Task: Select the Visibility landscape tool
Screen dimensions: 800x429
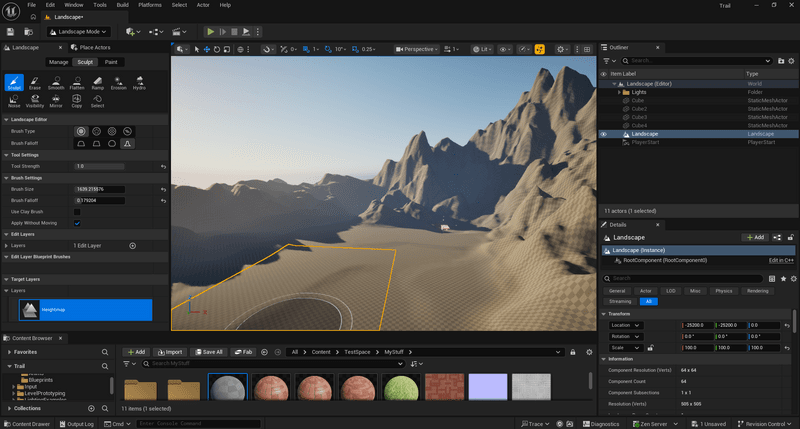Action: [35, 101]
